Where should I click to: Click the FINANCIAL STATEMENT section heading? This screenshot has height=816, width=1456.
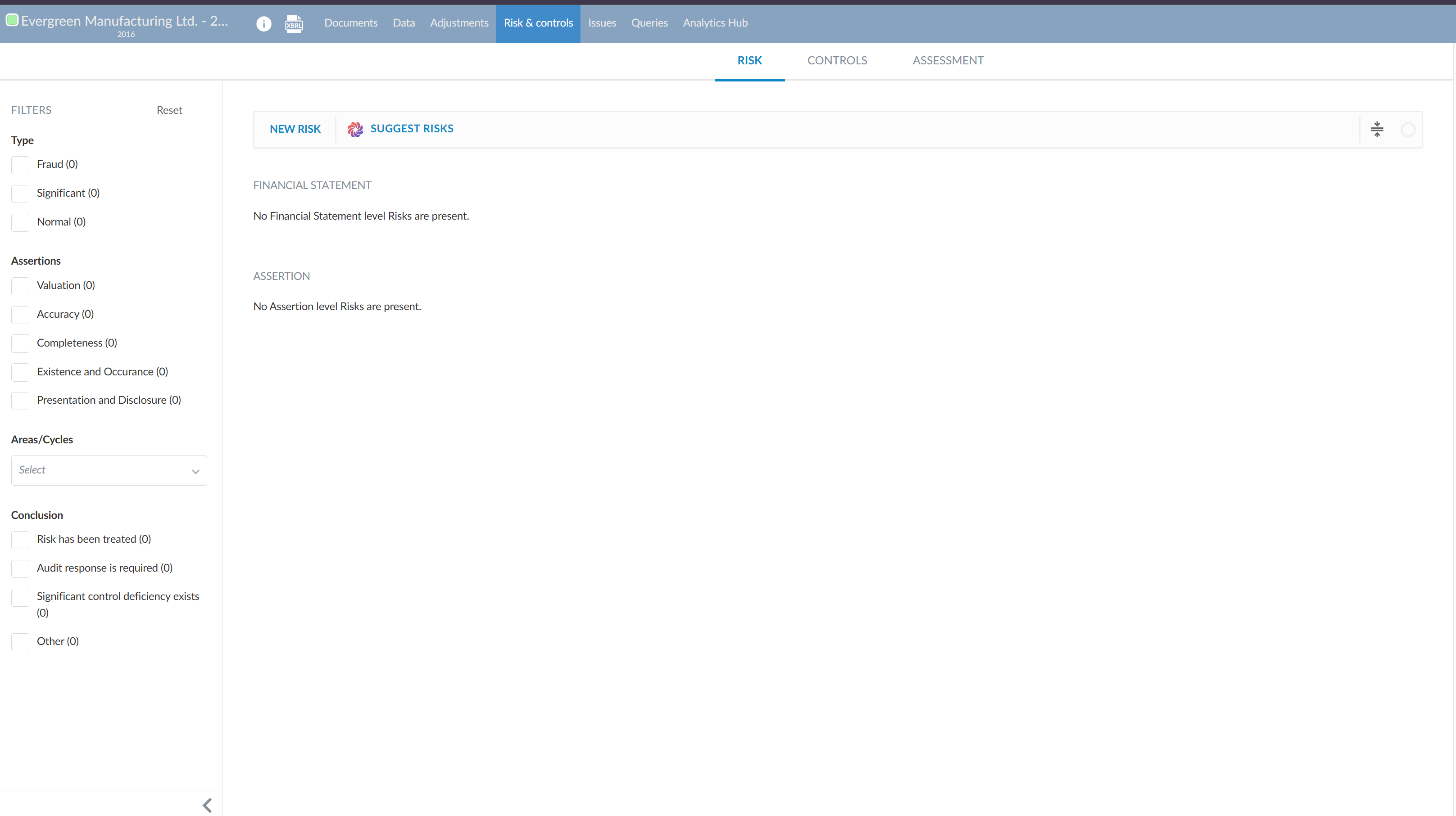pyautogui.click(x=312, y=185)
